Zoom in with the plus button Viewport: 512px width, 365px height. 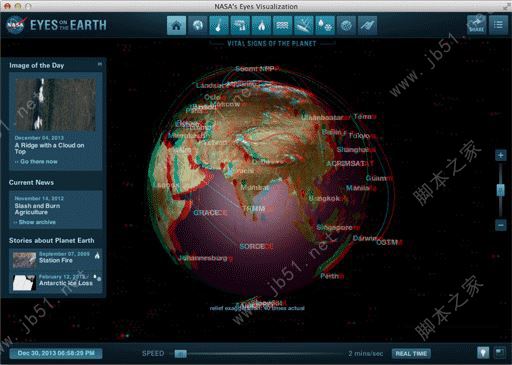coord(500,155)
